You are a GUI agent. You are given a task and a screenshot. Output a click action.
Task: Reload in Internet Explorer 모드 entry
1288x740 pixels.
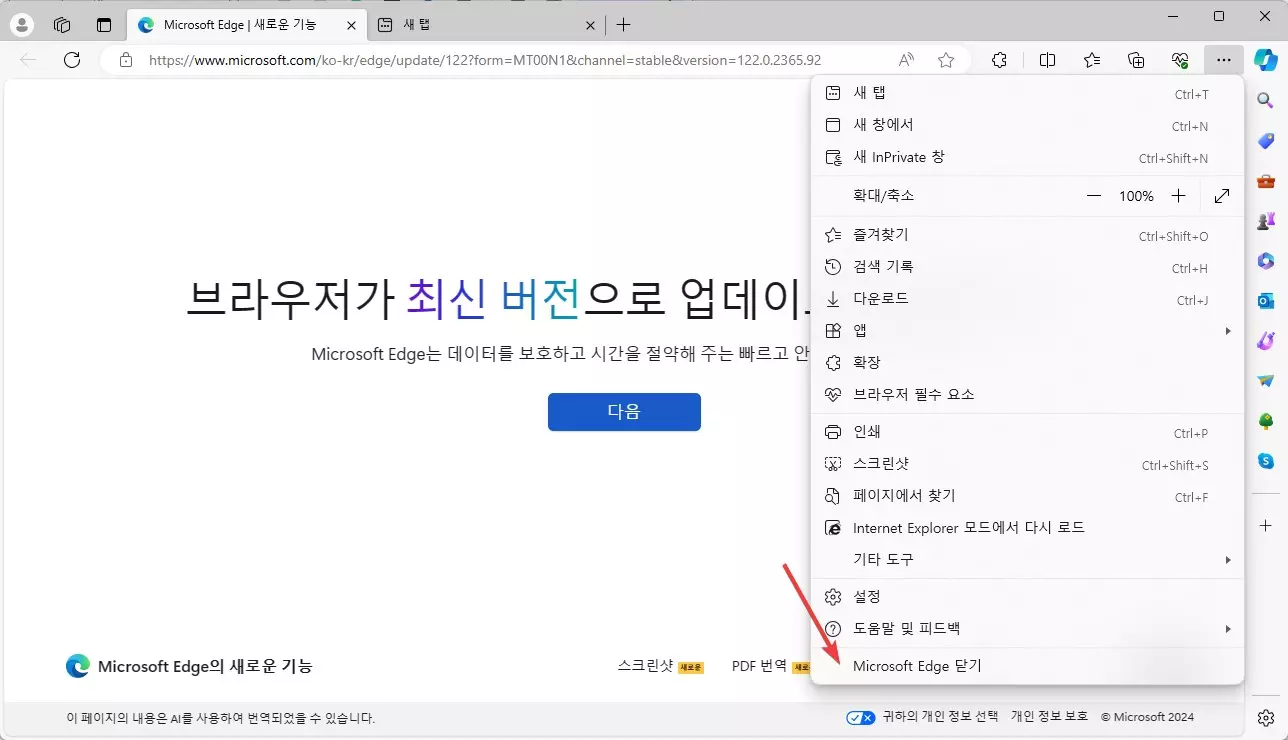(1028, 527)
